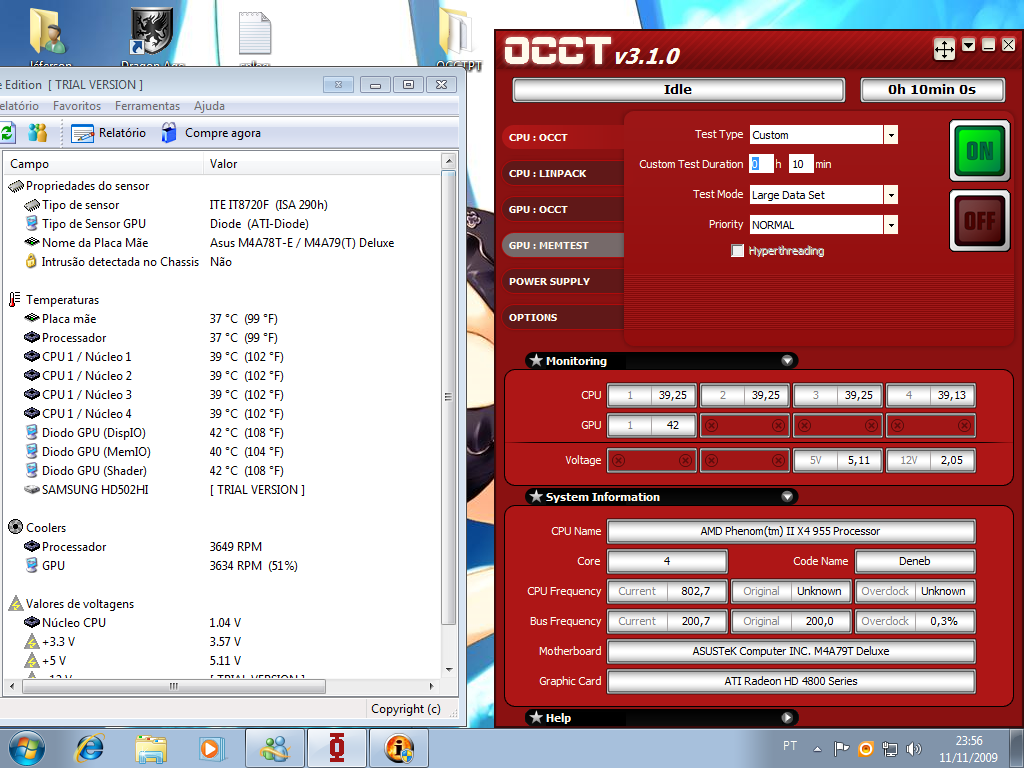Open the Ferramentas menu
This screenshot has height=768, width=1024.
[147, 106]
